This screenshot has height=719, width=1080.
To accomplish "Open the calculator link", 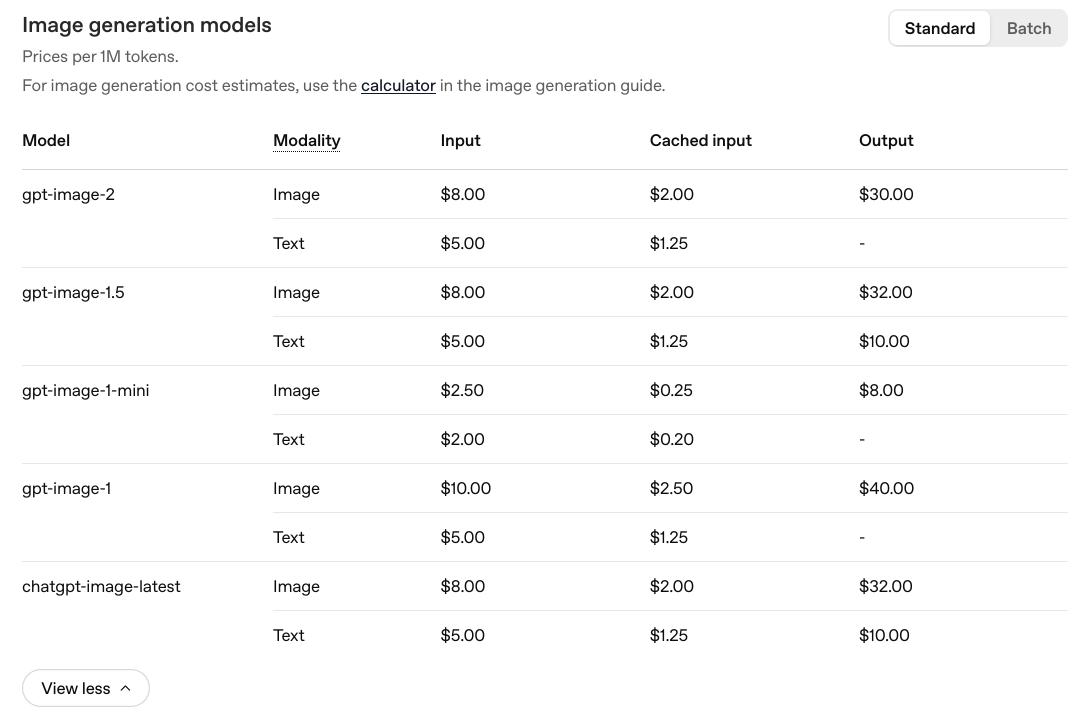I will (x=398, y=86).
